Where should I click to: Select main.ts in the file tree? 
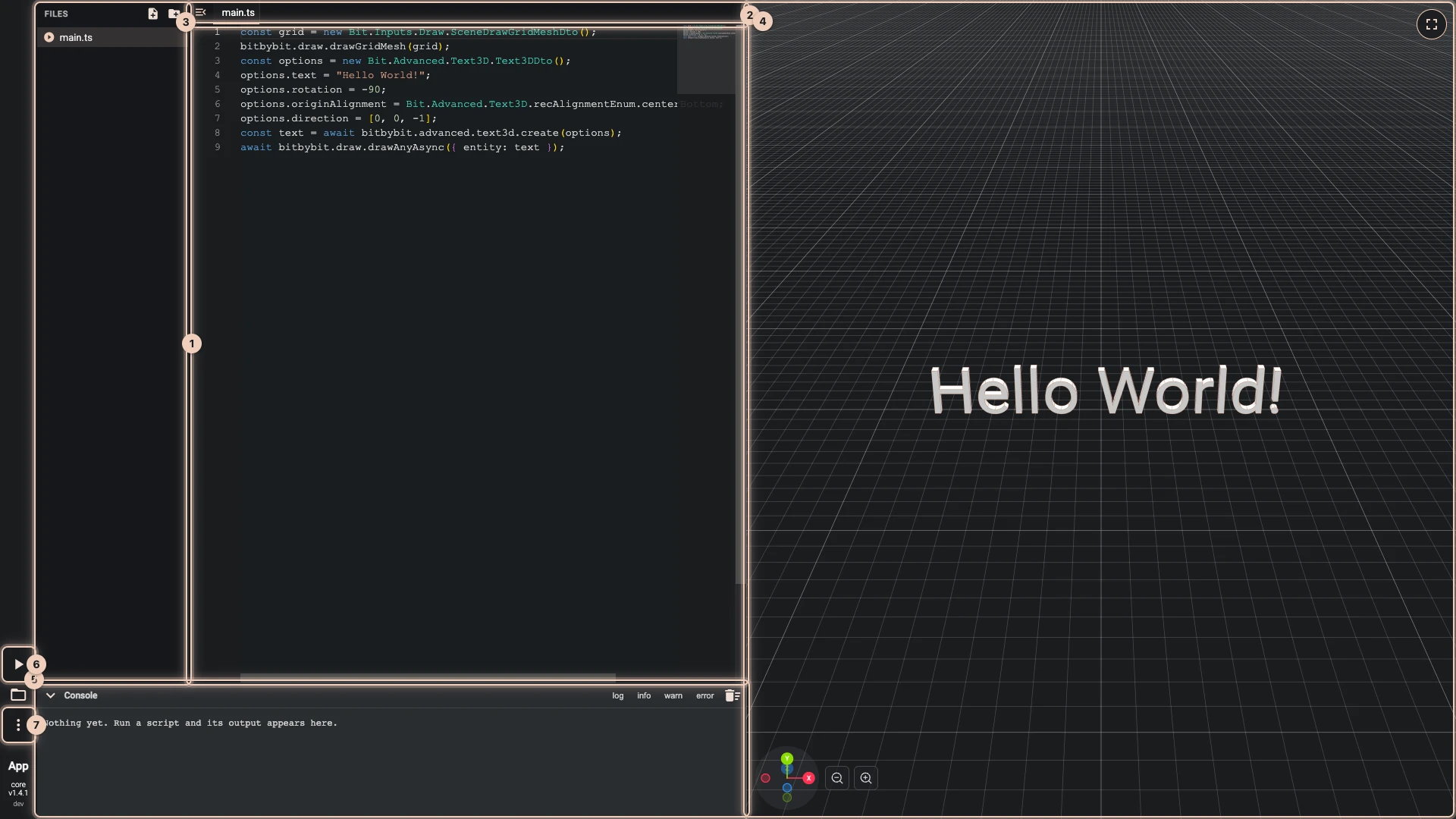[111, 37]
